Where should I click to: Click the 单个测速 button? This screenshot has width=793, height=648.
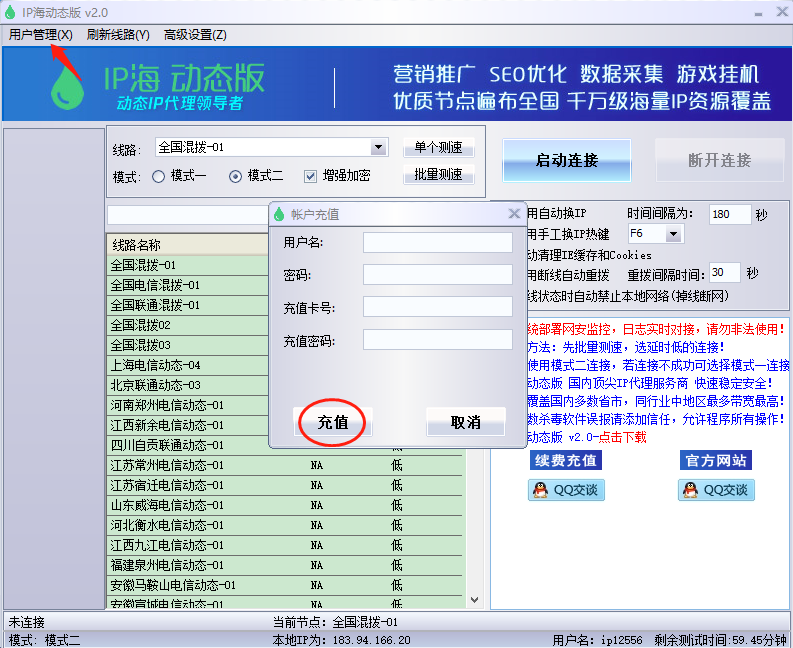click(438, 147)
